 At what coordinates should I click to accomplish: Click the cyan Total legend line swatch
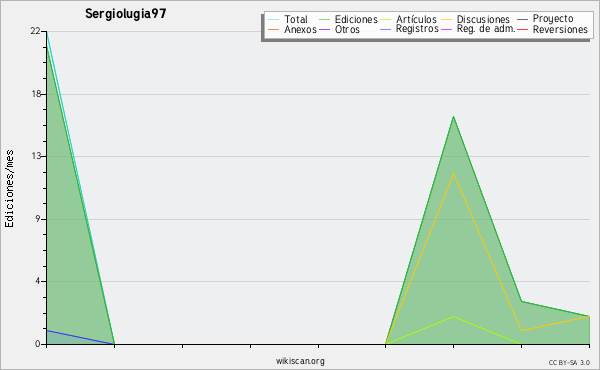pyautogui.click(x=273, y=19)
